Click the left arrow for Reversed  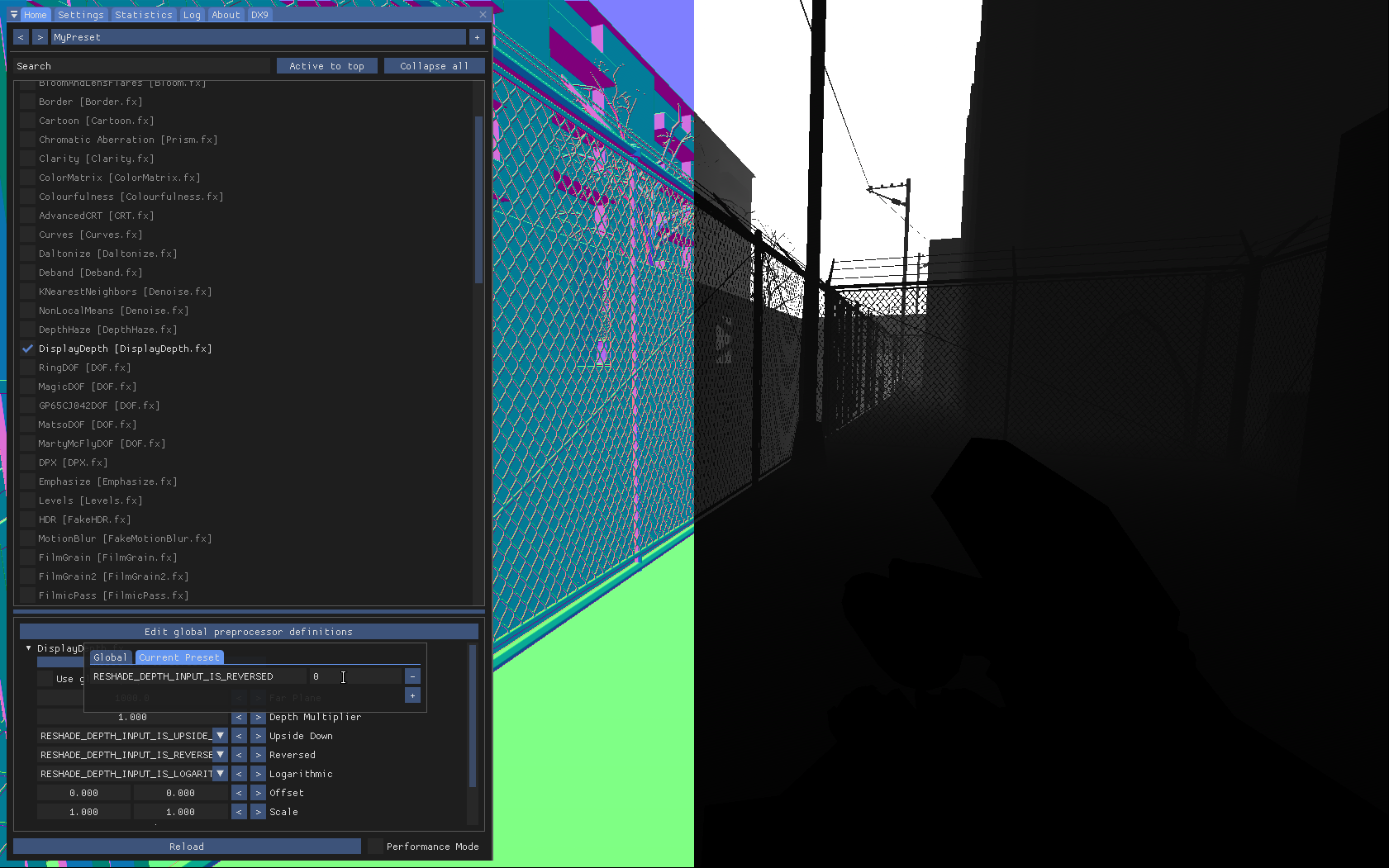239,755
